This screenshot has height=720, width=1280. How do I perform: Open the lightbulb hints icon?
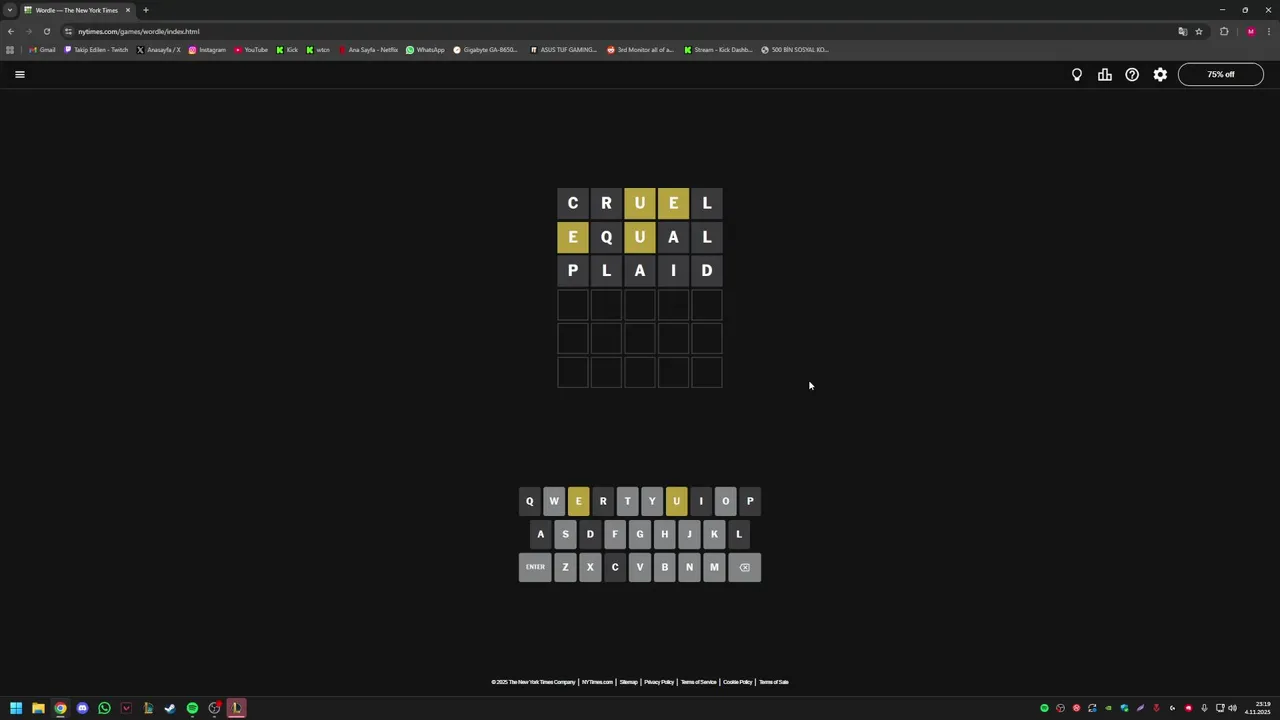[1077, 74]
